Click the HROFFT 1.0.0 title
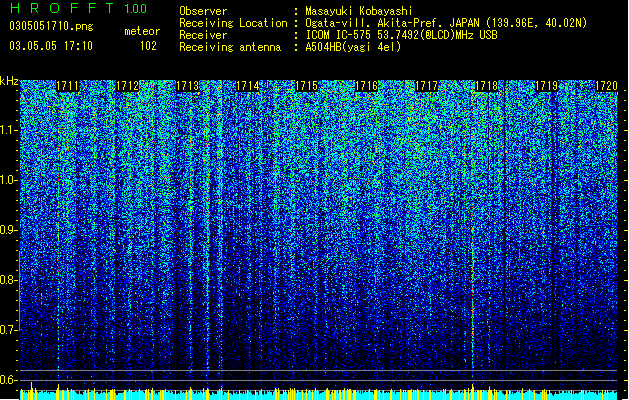629x400 pixels. [x=78, y=8]
